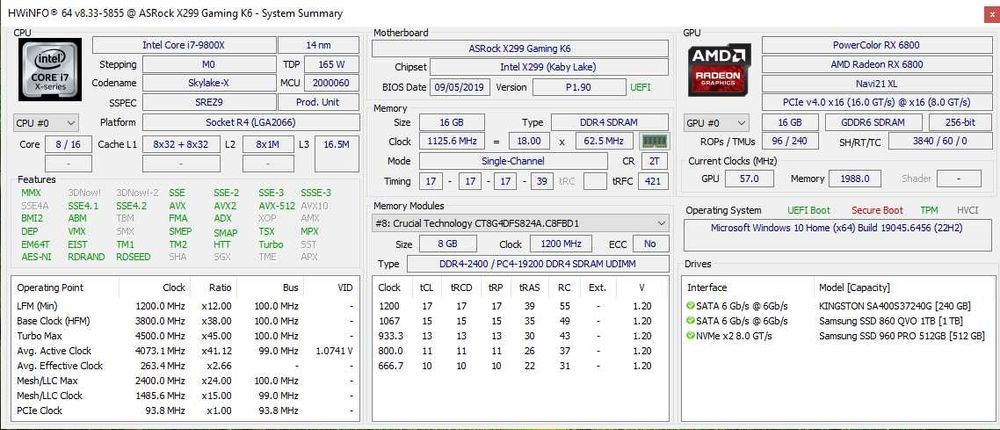Open the GPU #0 selector dropdown
1000x430 pixels.
point(717,122)
